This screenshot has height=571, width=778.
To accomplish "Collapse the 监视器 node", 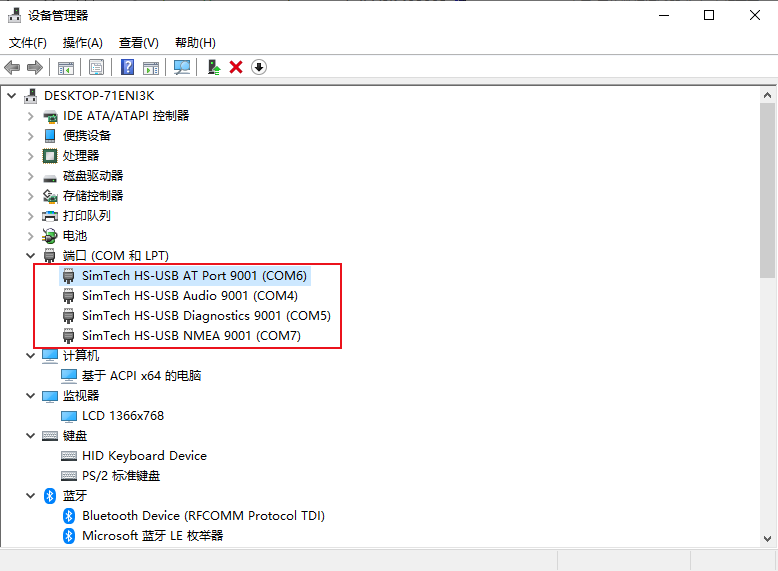I will click(x=31, y=396).
